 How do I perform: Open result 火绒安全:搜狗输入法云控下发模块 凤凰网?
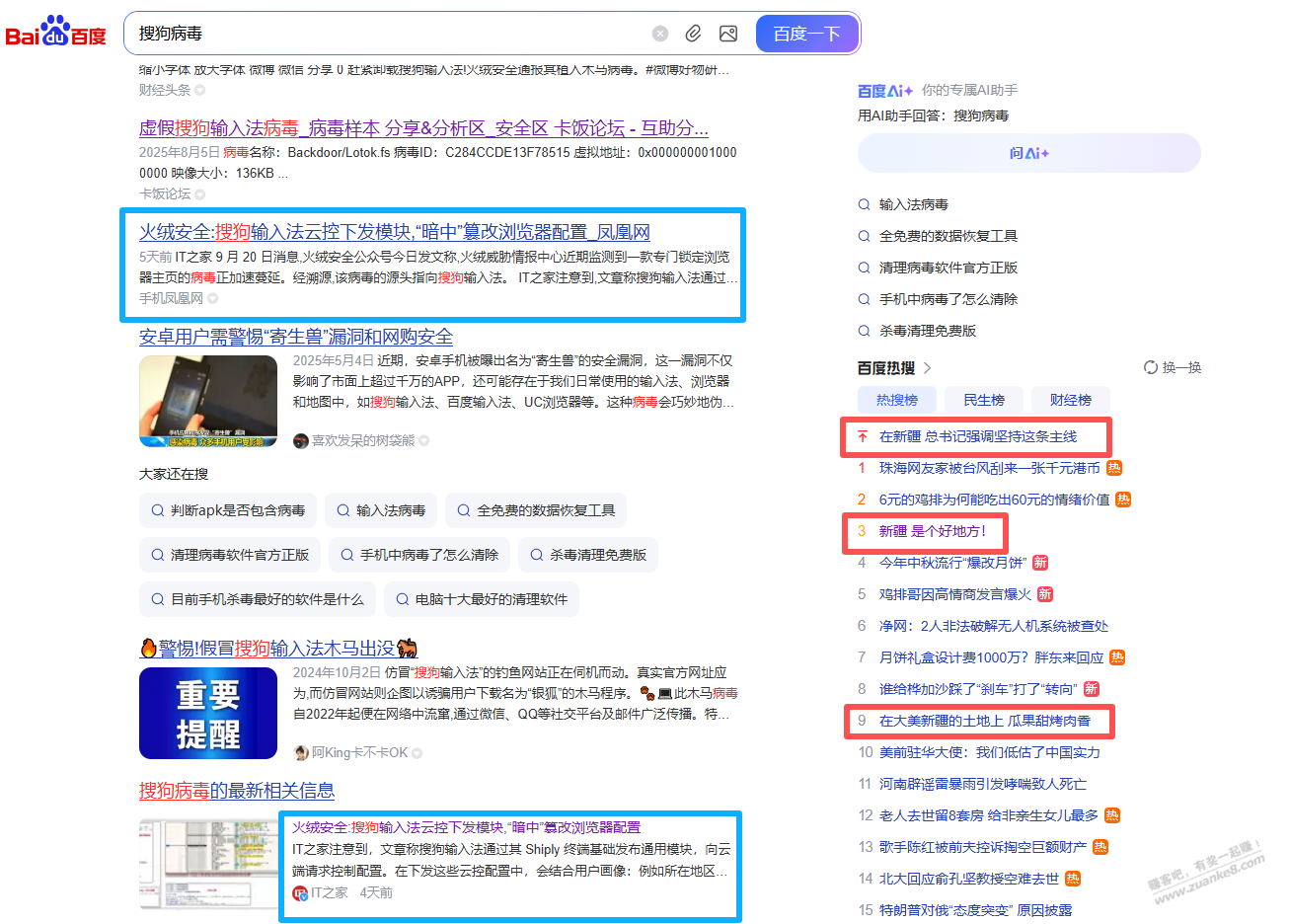click(394, 232)
